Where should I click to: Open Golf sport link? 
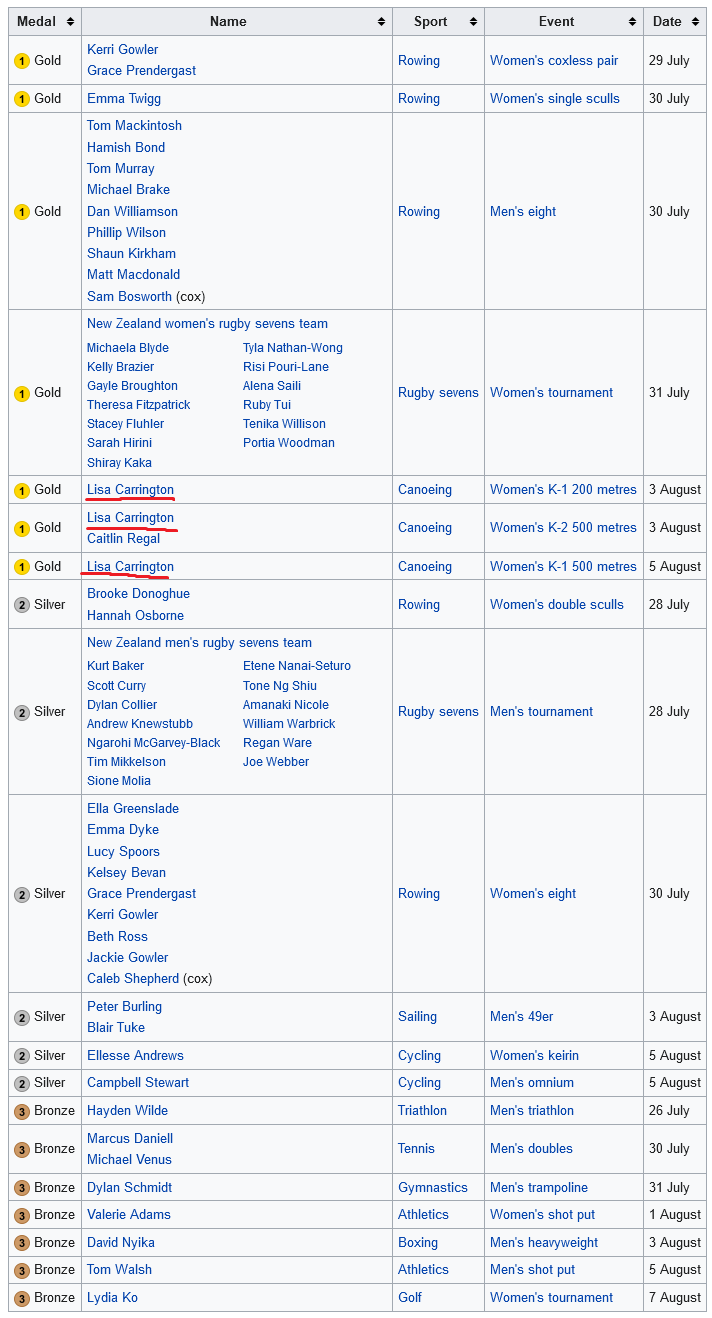click(x=410, y=1297)
